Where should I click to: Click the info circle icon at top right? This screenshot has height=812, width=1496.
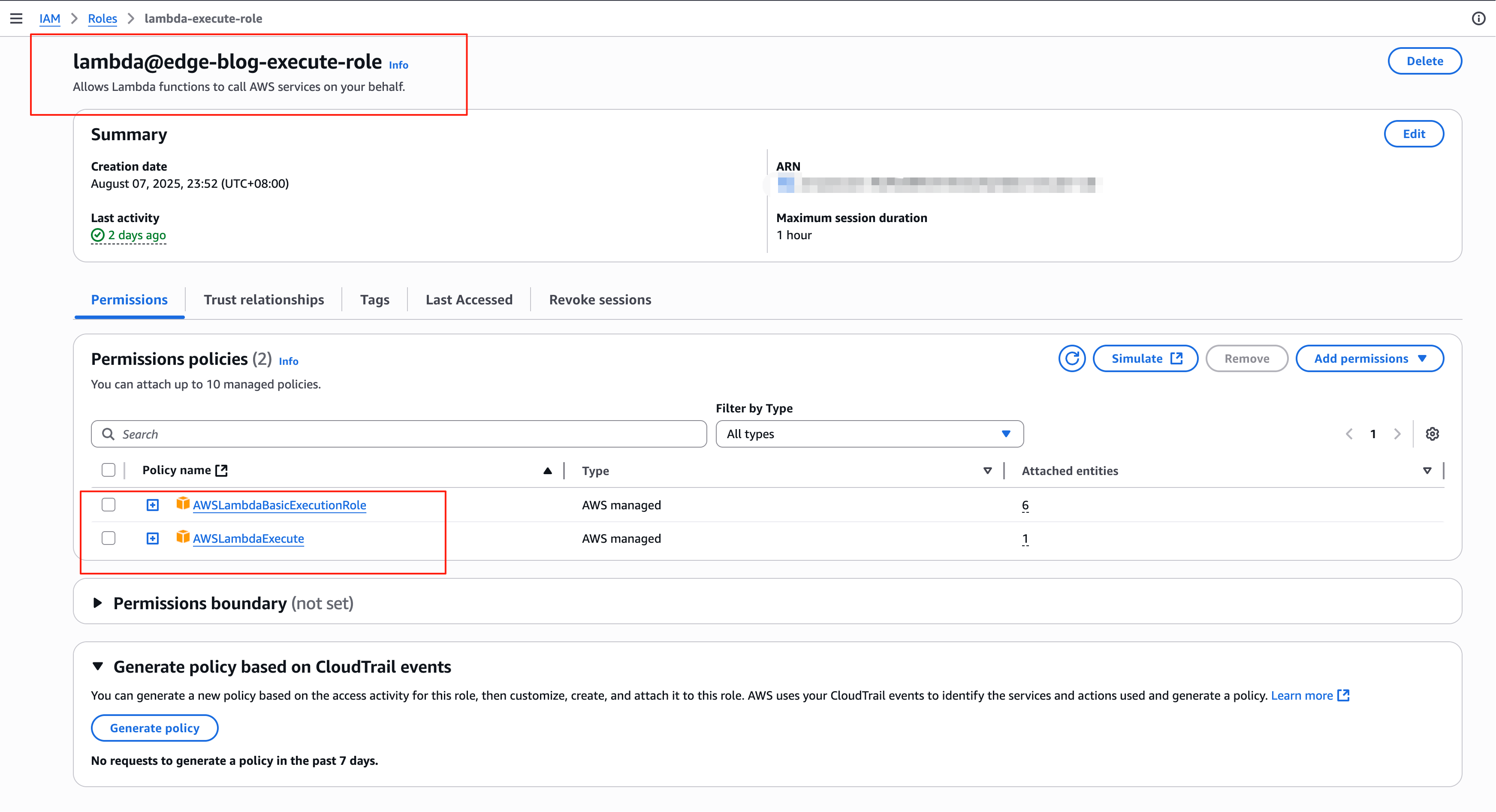(x=1478, y=18)
